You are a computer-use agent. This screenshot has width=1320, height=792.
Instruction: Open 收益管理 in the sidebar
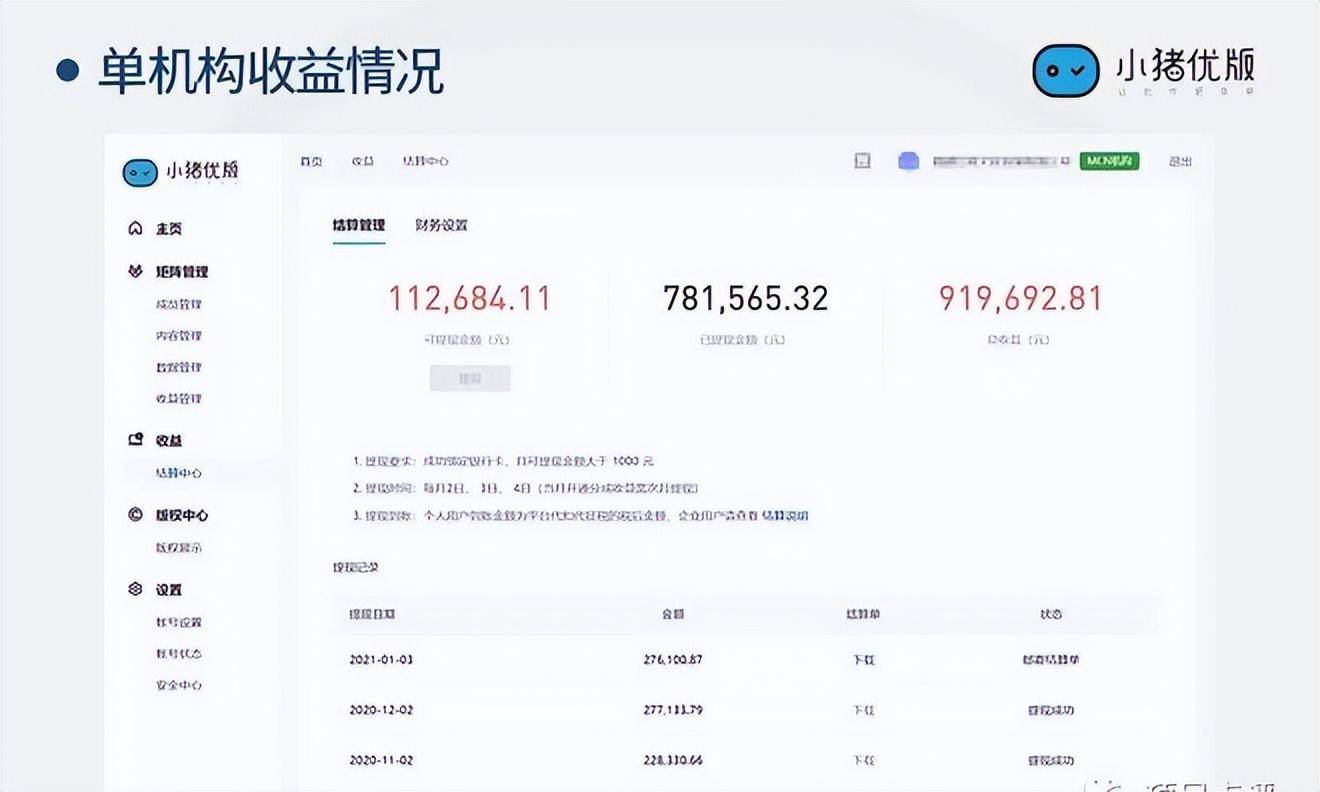pyautogui.click(x=179, y=398)
